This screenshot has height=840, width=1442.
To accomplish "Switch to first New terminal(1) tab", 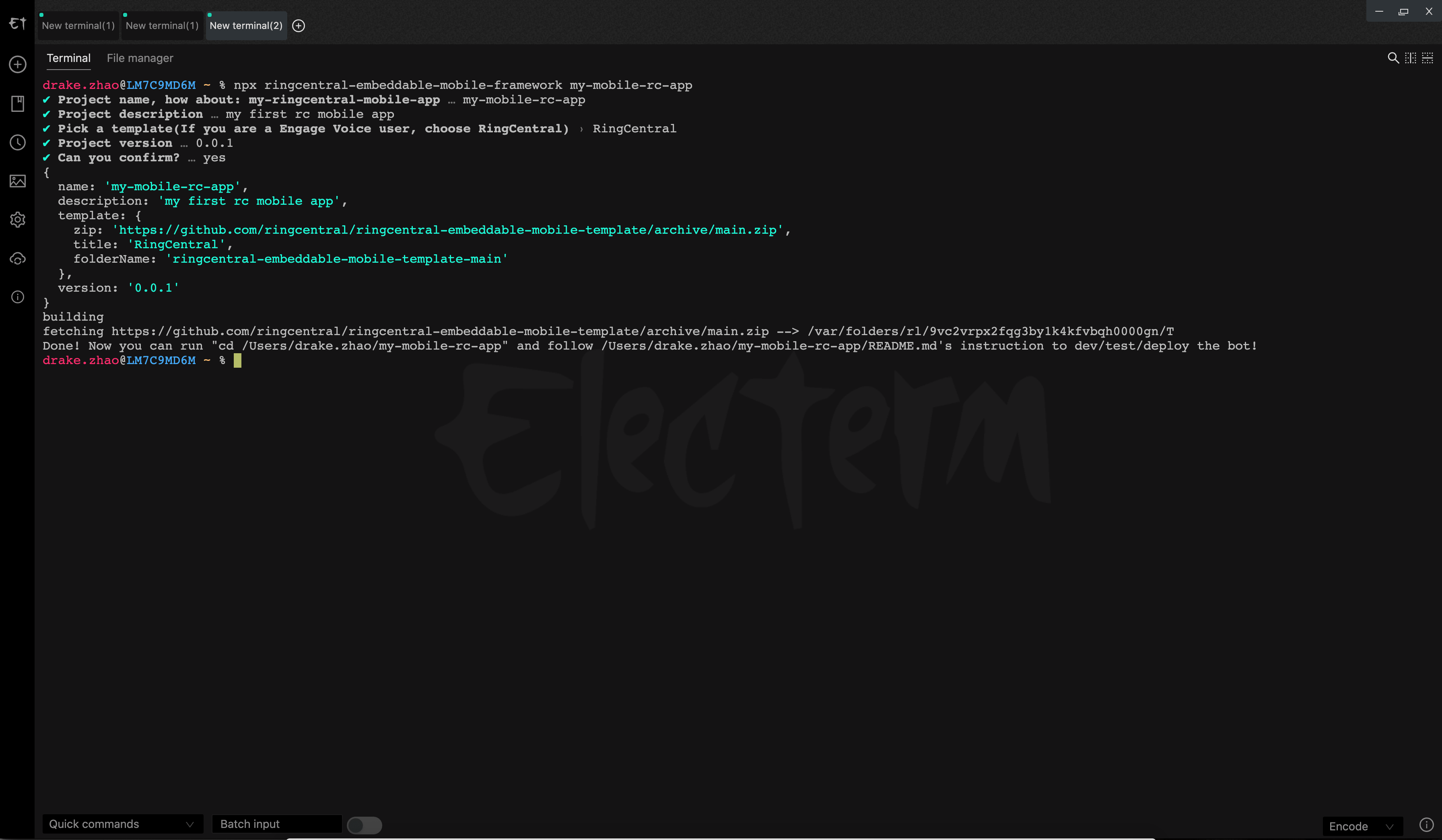I will click(x=78, y=26).
